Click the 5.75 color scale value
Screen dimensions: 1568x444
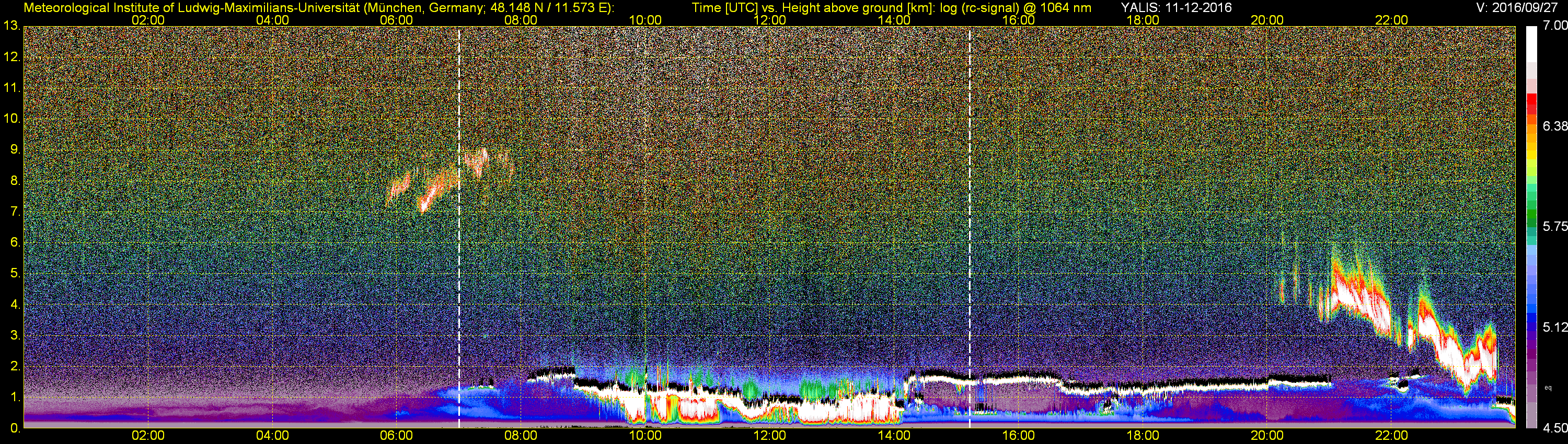pyautogui.click(x=1555, y=226)
